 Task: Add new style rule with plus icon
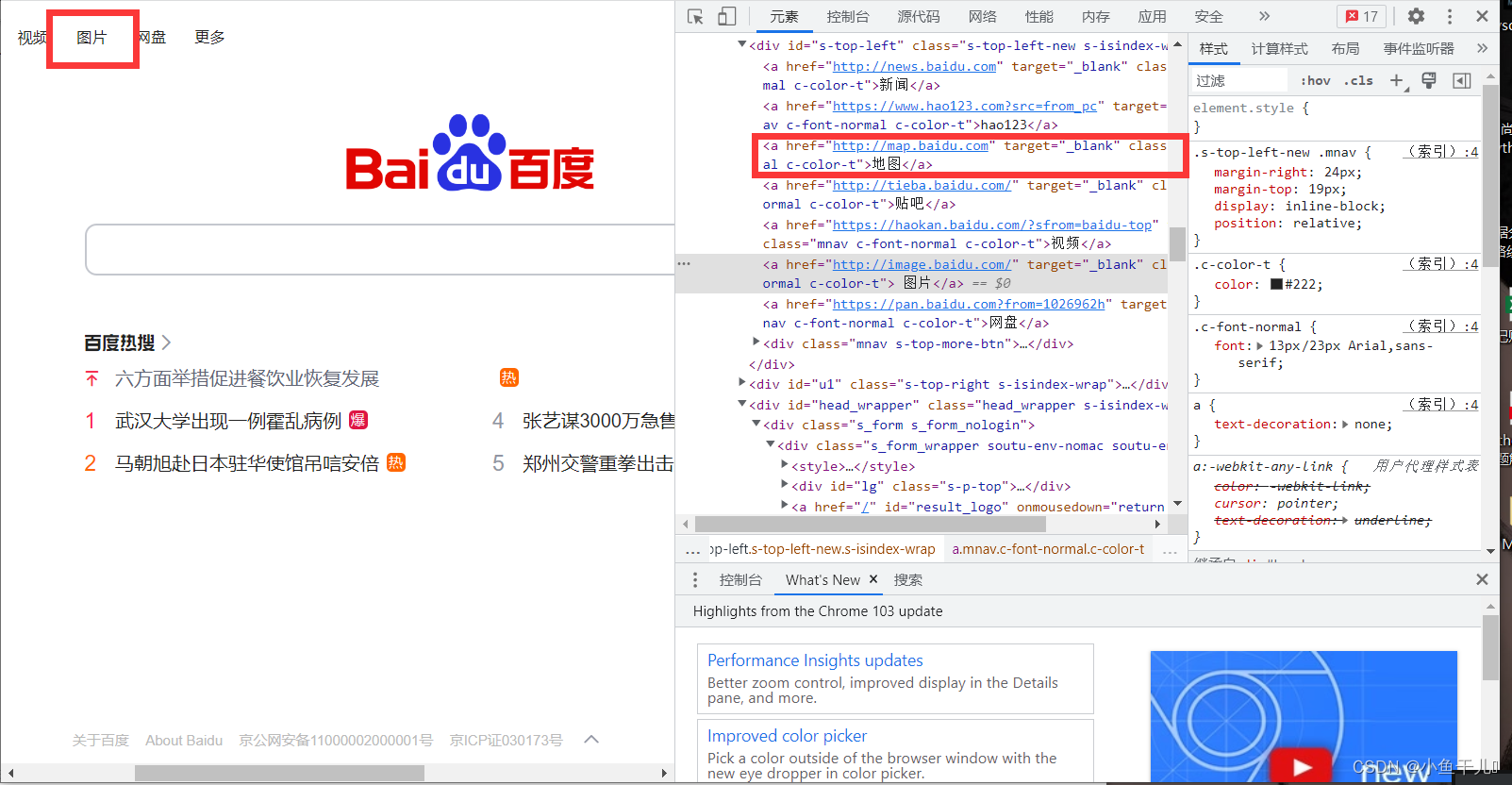click(1397, 80)
